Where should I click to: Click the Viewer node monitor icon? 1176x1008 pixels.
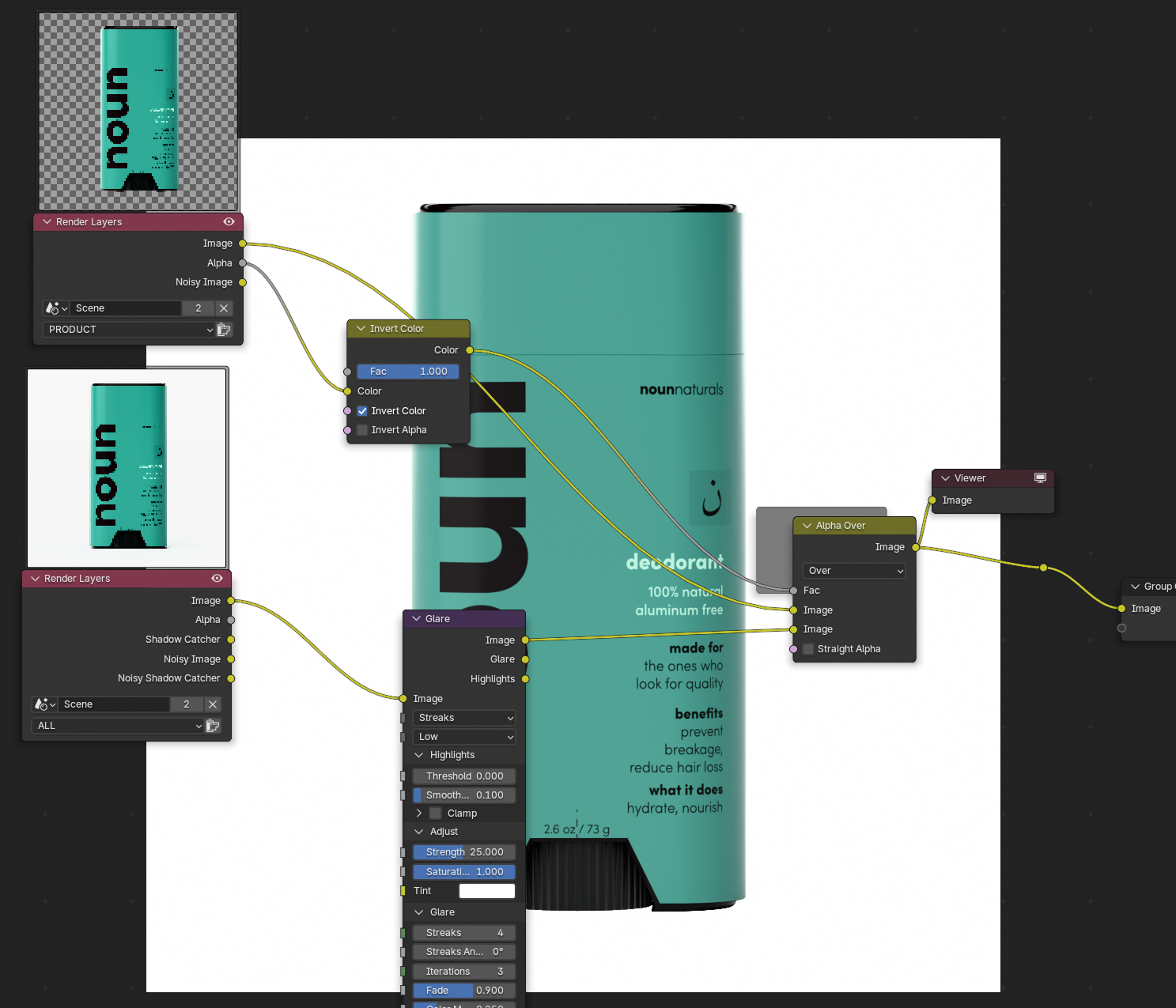tap(1041, 478)
